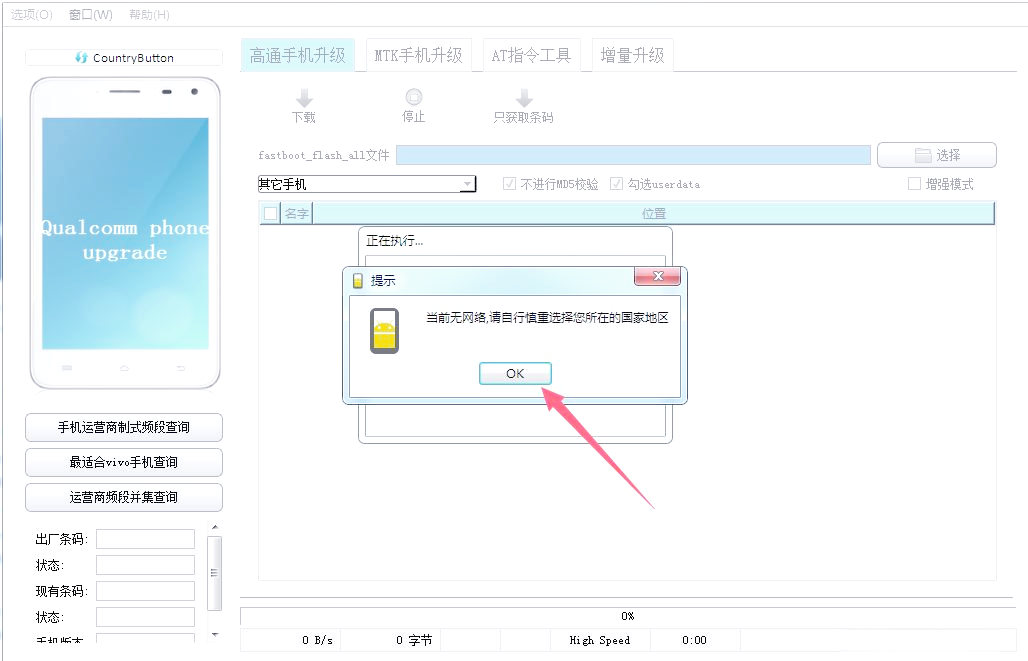Click the 最适合vivo手机查询 button
Screen dimensions: 1028x661
click(x=123, y=462)
